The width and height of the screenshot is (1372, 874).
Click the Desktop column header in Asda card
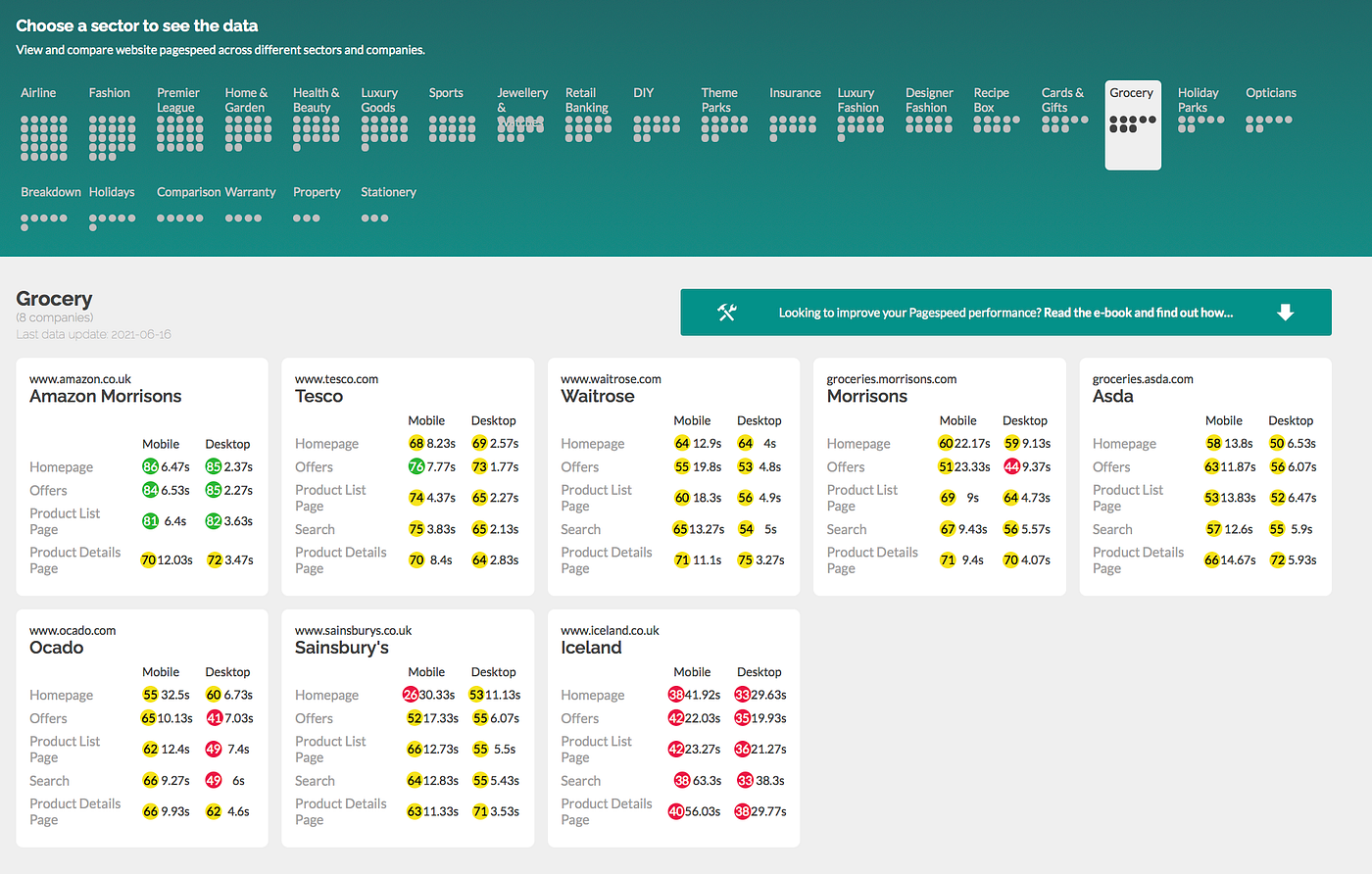coord(1291,421)
